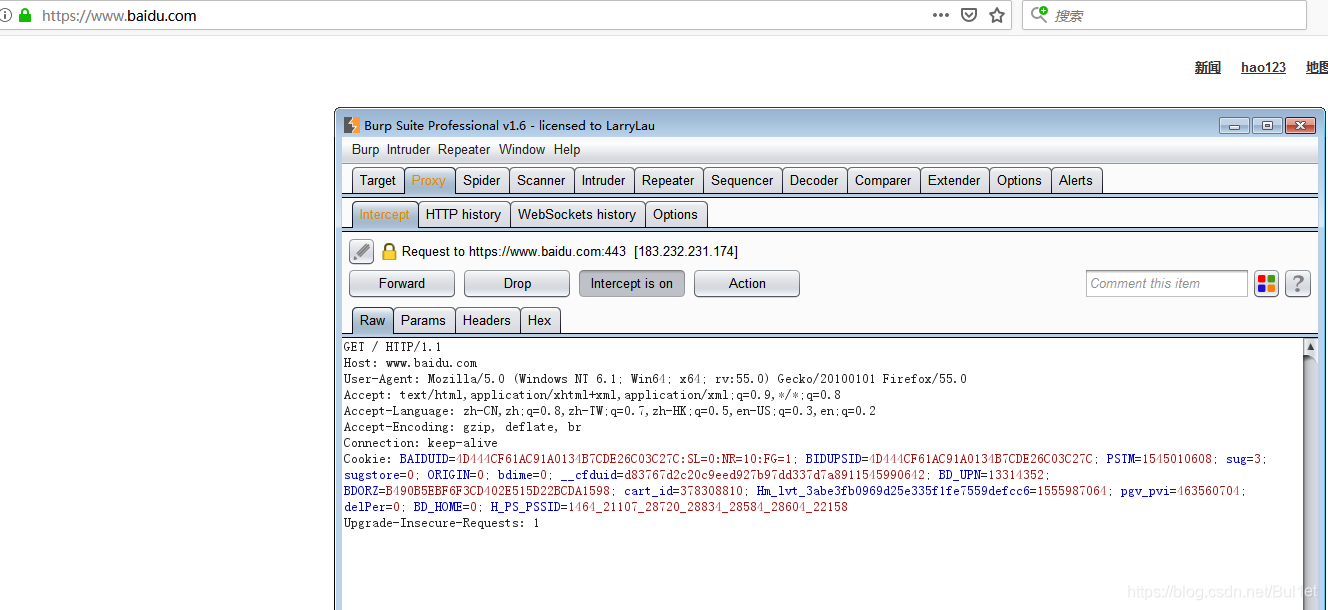Switch to the Hex view tab
The image size is (1328, 610).
pos(540,321)
